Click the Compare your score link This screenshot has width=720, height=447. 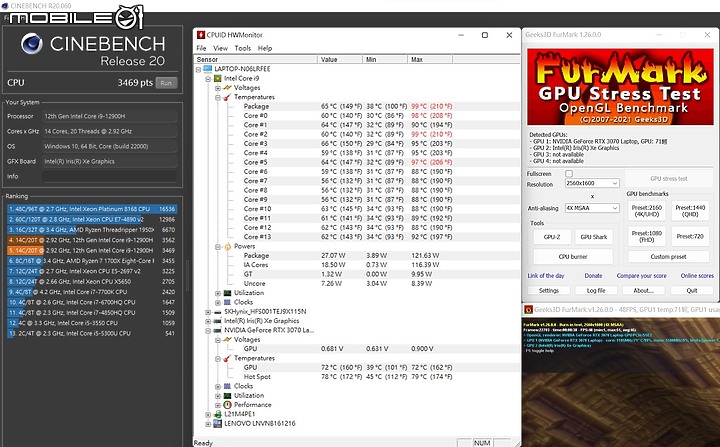[641, 276]
